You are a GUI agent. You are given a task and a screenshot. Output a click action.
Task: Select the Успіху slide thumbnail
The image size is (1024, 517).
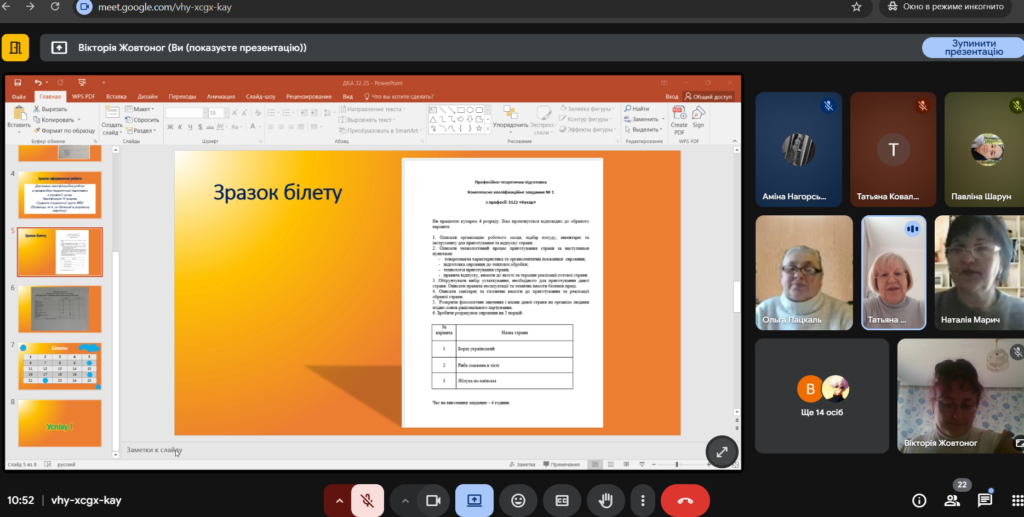(60, 423)
